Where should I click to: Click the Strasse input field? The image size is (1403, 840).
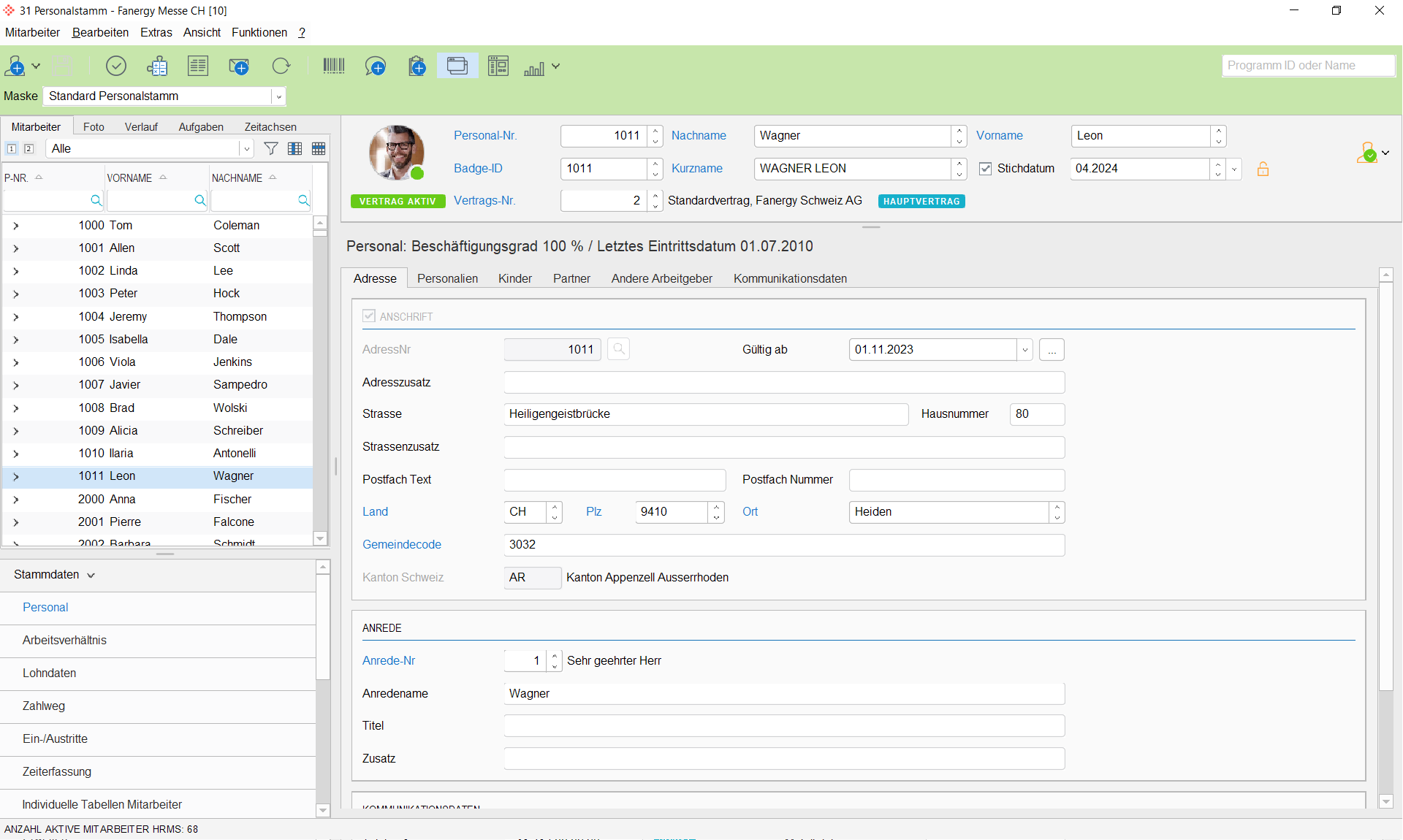[705, 414]
